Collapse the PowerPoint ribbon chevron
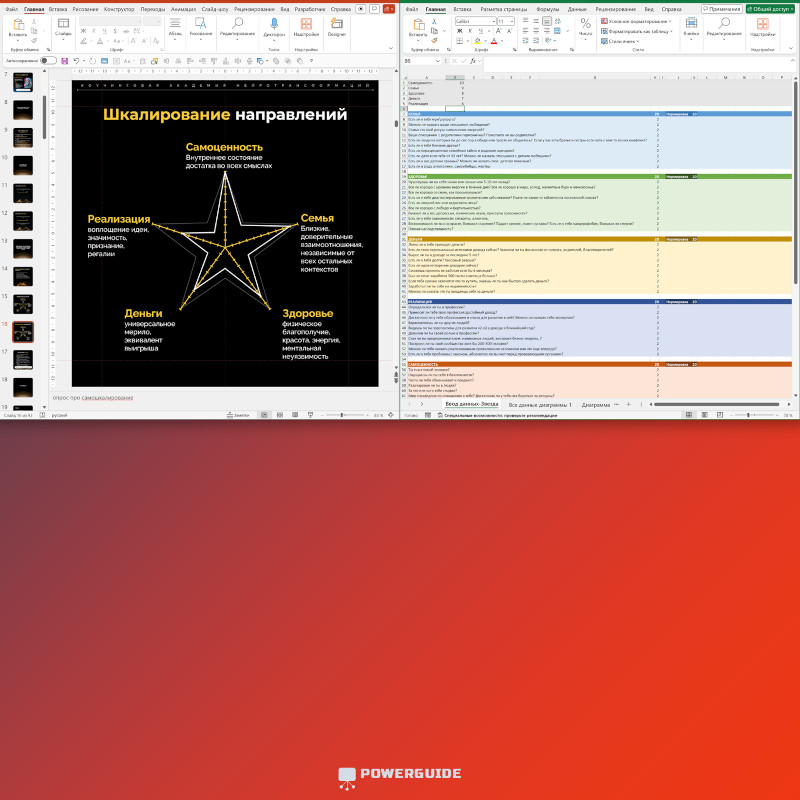The height and width of the screenshot is (800, 800). pyautogui.click(x=391, y=48)
